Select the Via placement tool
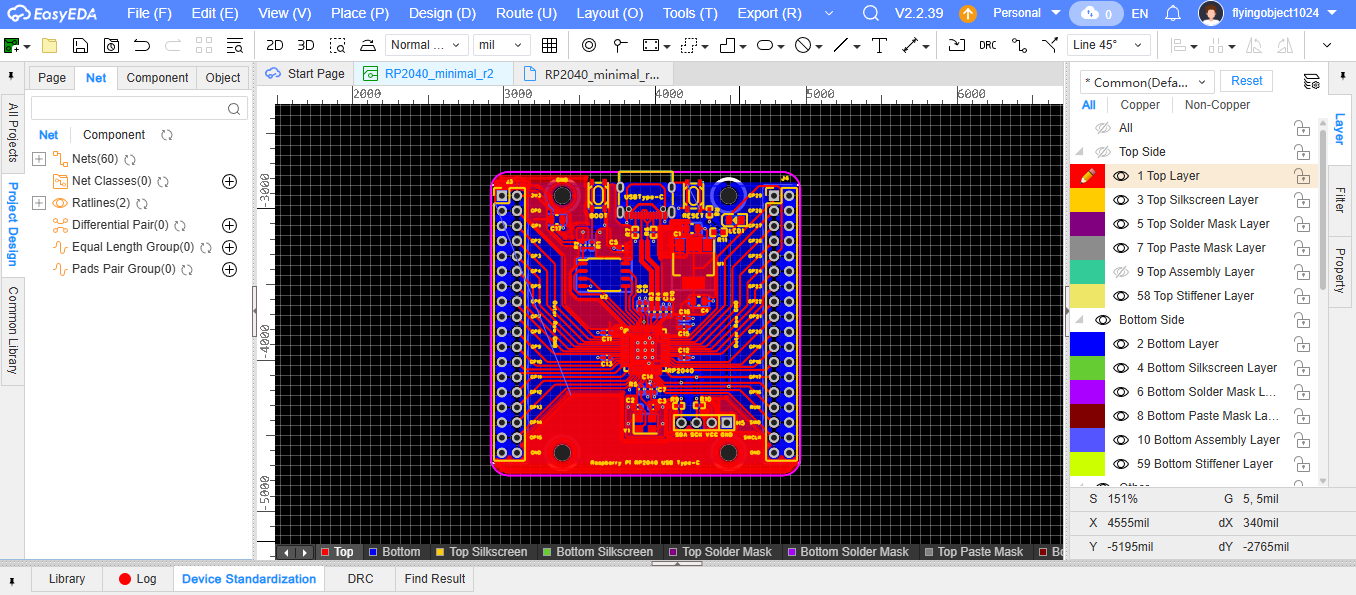 pyautogui.click(x=589, y=45)
